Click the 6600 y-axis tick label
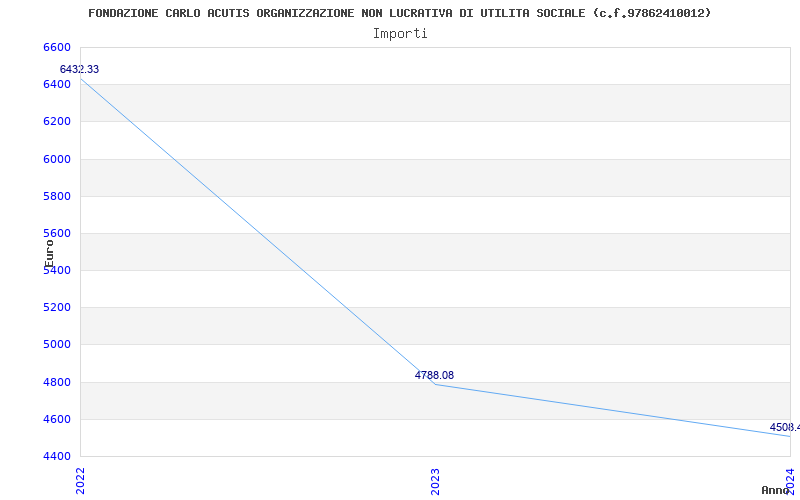Screen dimensions: 800x500 tap(57, 47)
